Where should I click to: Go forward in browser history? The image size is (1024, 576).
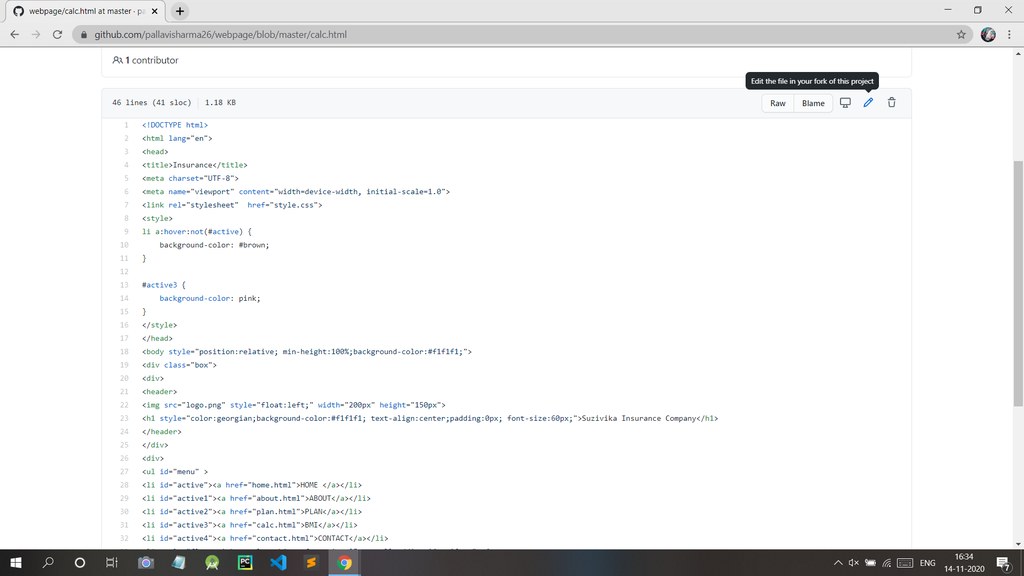36,35
